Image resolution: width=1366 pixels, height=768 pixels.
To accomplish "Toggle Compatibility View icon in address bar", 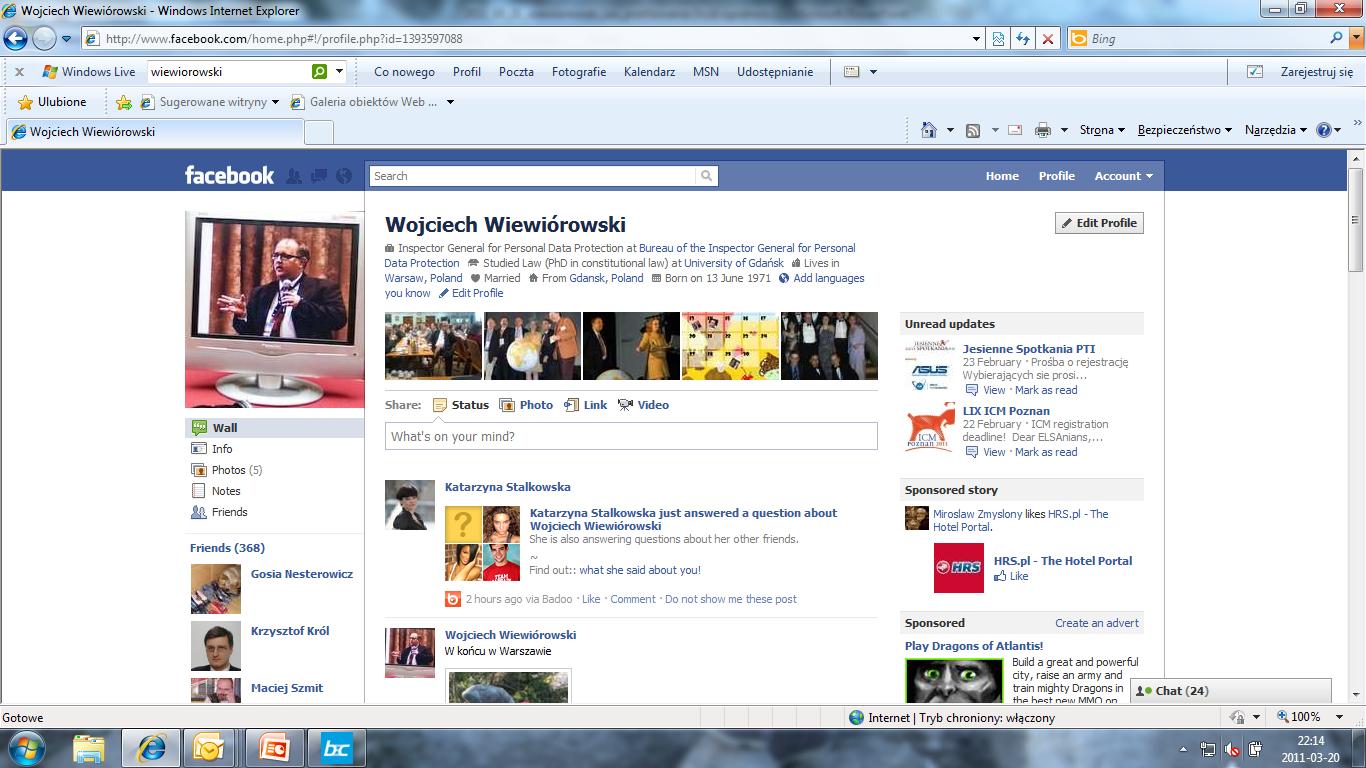I will (x=998, y=39).
